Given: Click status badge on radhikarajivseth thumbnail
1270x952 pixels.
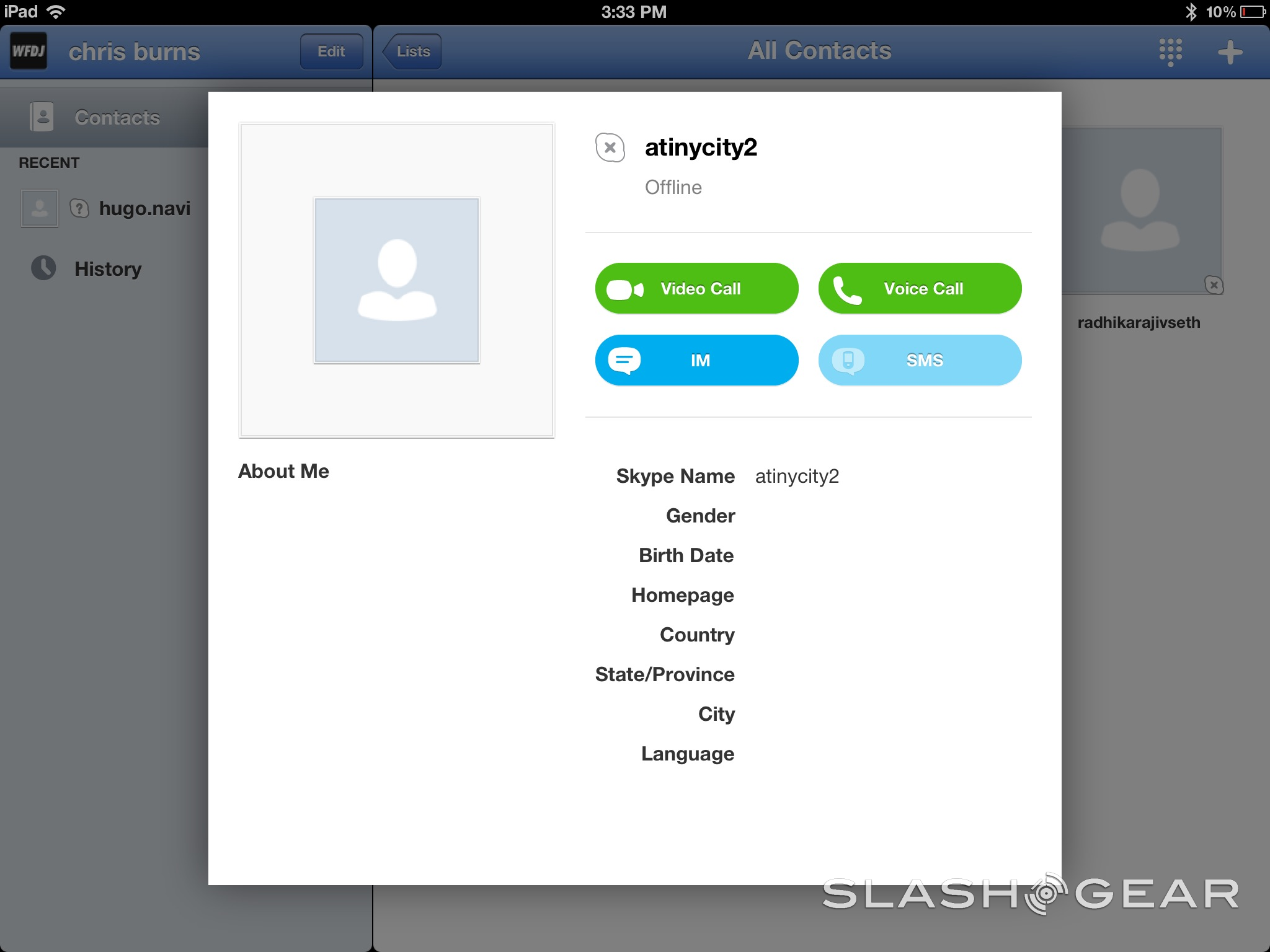Looking at the screenshot, I should point(1214,285).
